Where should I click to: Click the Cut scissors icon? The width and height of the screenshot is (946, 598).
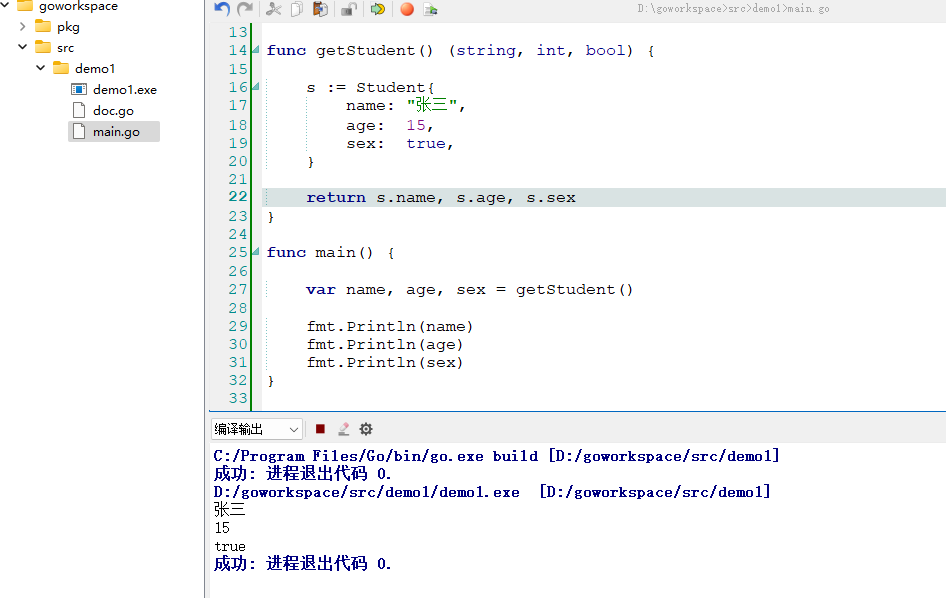pos(274,9)
